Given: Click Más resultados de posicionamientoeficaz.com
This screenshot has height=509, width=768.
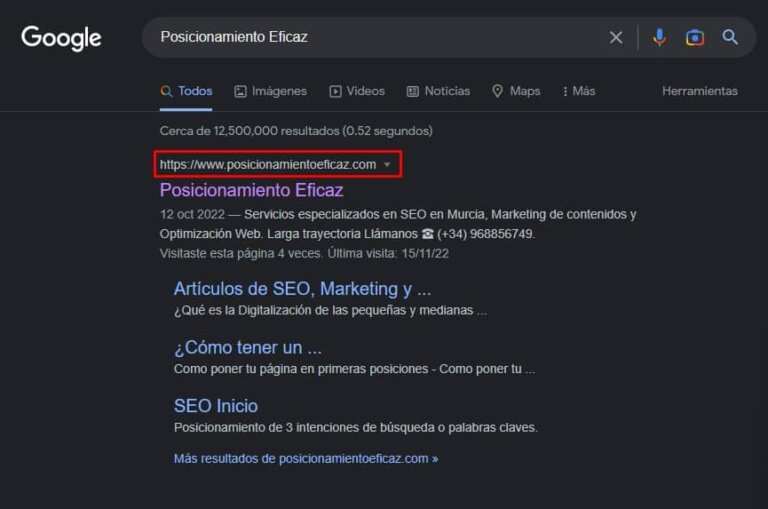Looking at the screenshot, I should [306, 459].
